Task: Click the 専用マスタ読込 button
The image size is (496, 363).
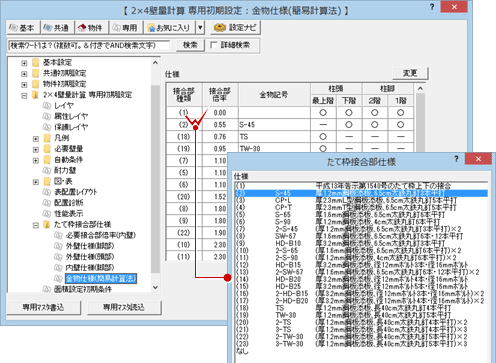Action: (x=124, y=307)
